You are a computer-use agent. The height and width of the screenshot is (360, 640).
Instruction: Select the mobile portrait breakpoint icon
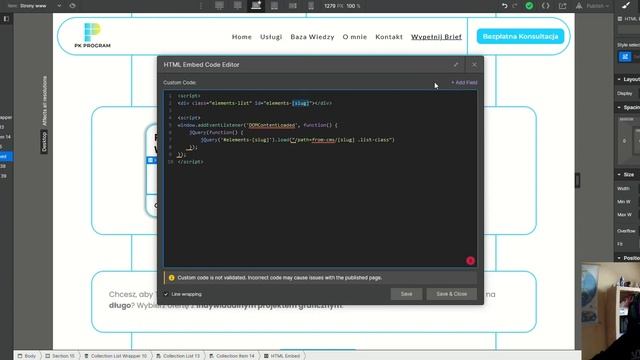pos(311,5)
